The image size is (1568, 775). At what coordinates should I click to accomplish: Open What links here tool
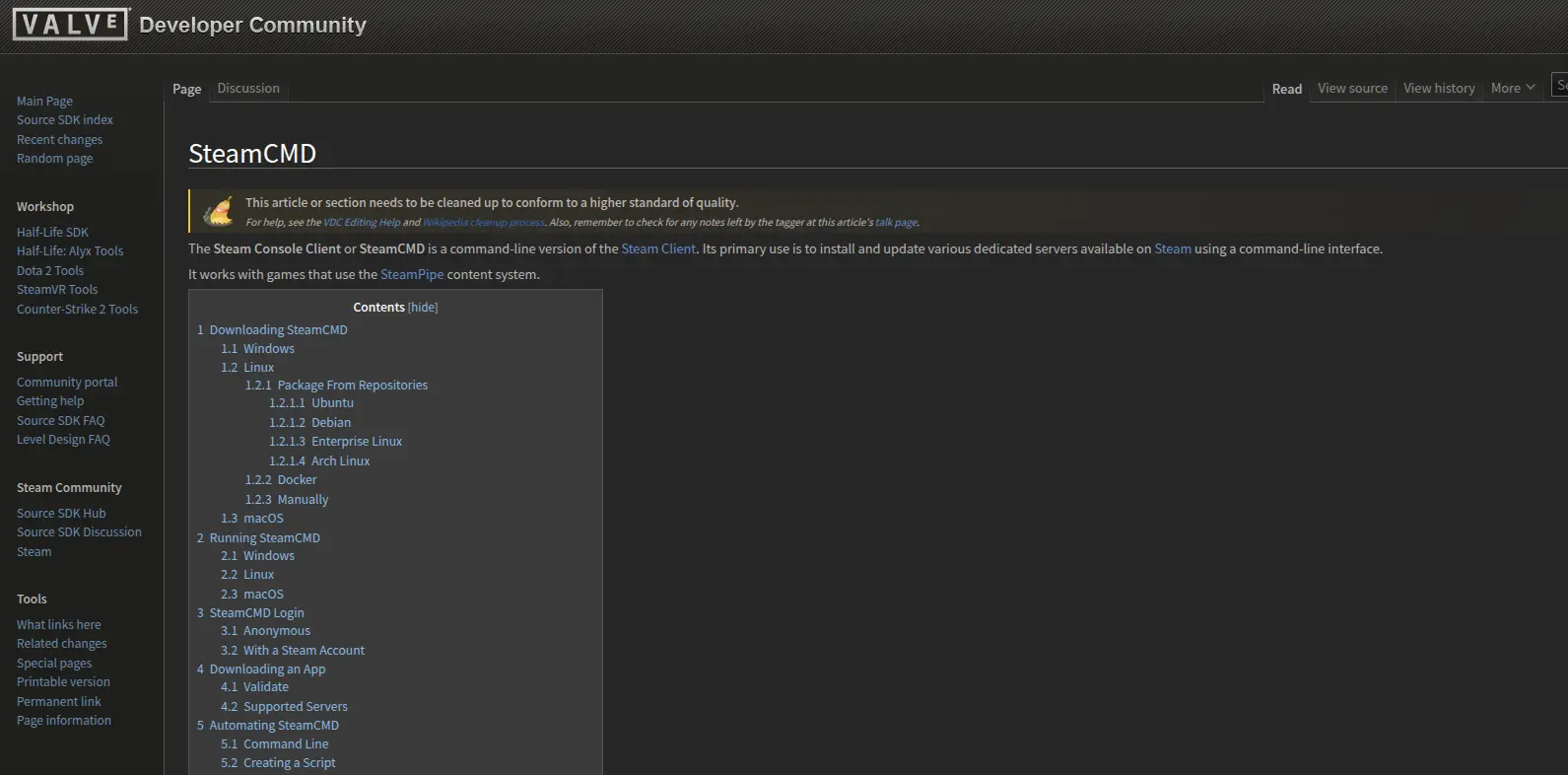(x=58, y=624)
